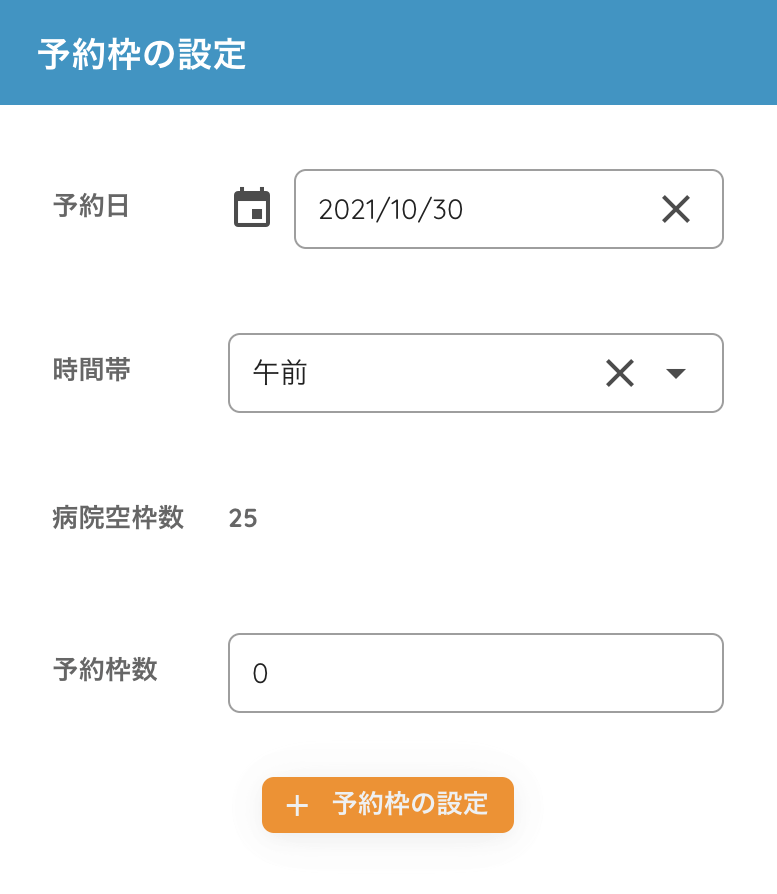This screenshot has width=777, height=894.
Task: Clear the 2021/10/30 date with X
Action: coord(676,209)
